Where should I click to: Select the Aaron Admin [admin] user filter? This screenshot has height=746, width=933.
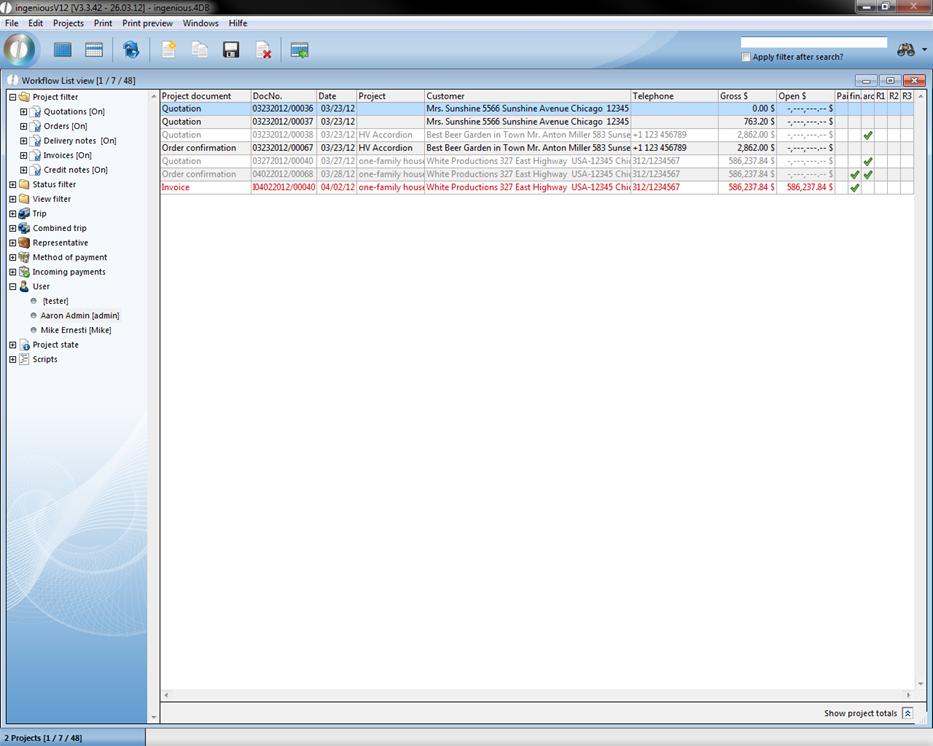click(x=80, y=315)
